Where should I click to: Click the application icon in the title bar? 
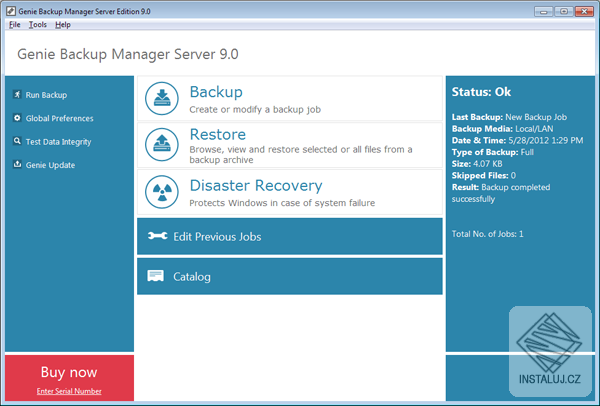click(x=10, y=9)
